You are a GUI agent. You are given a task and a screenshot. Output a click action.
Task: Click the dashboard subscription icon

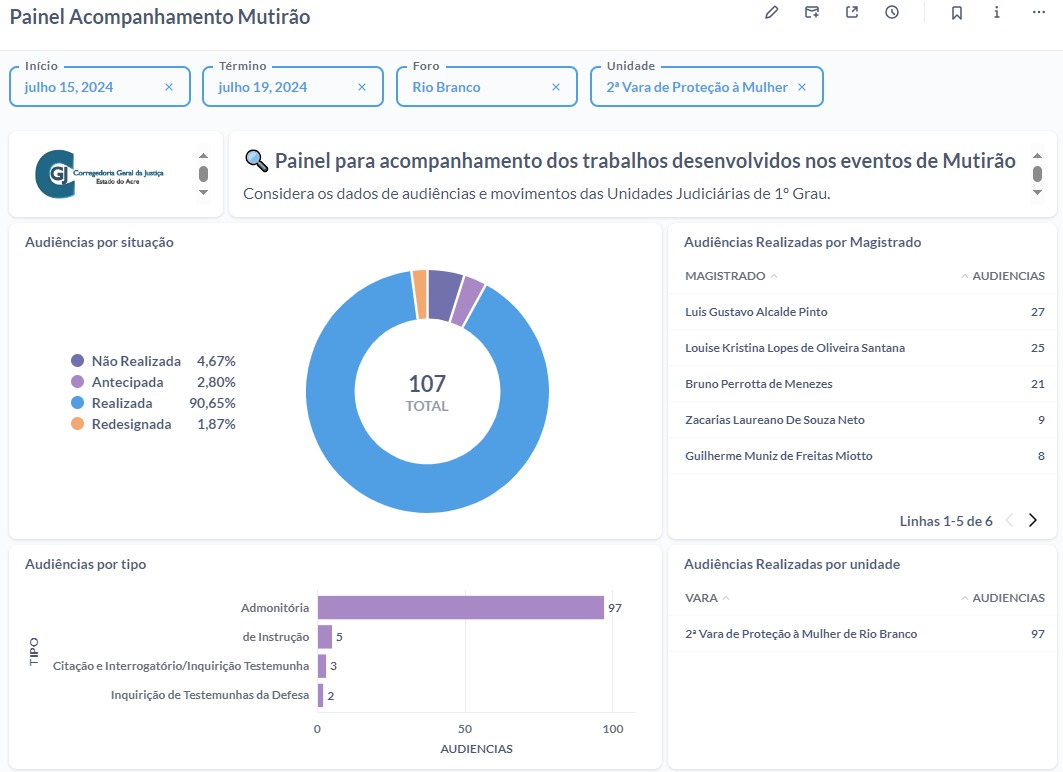[x=812, y=12]
